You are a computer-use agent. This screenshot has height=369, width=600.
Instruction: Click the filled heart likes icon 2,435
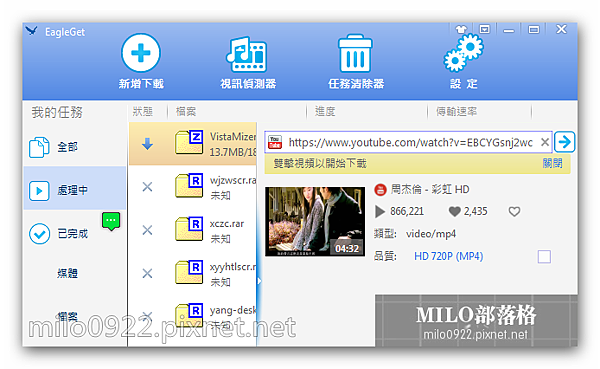click(455, 212)
